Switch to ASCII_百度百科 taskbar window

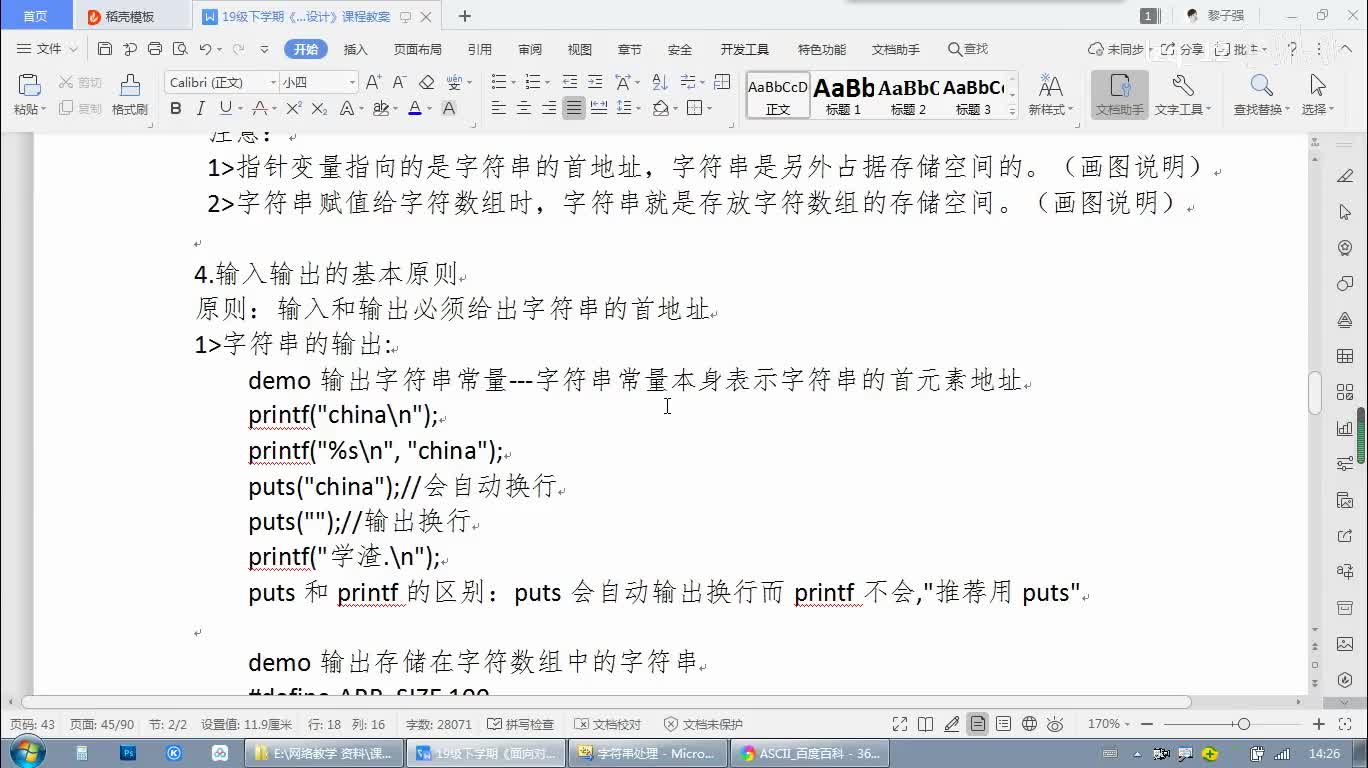[810, 753]
